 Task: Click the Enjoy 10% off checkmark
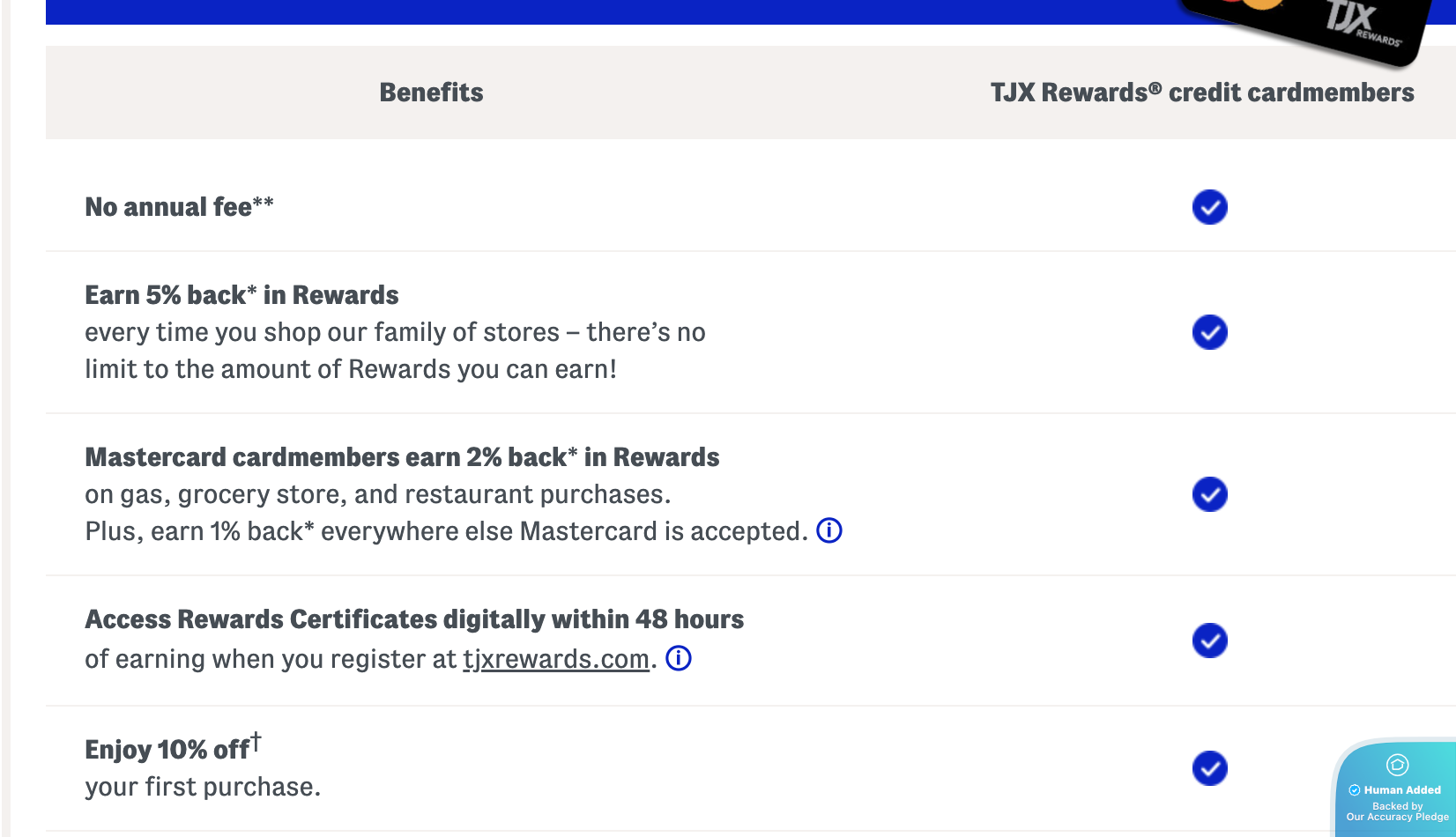1209,768
